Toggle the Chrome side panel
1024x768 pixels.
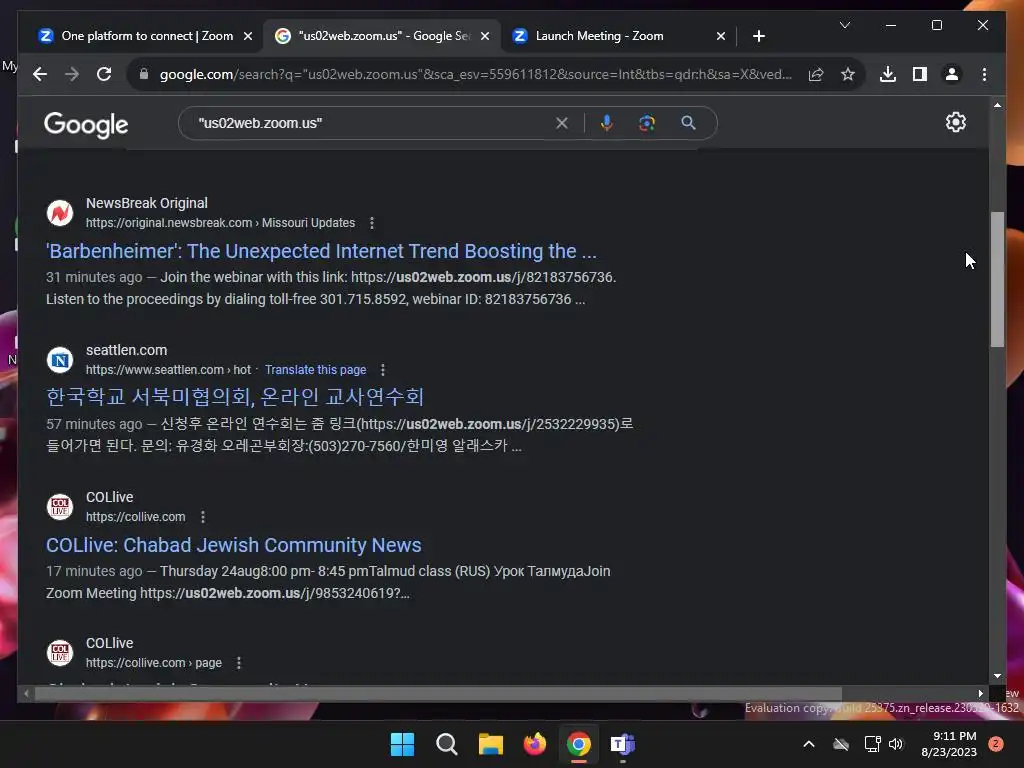tap(920, 74)
